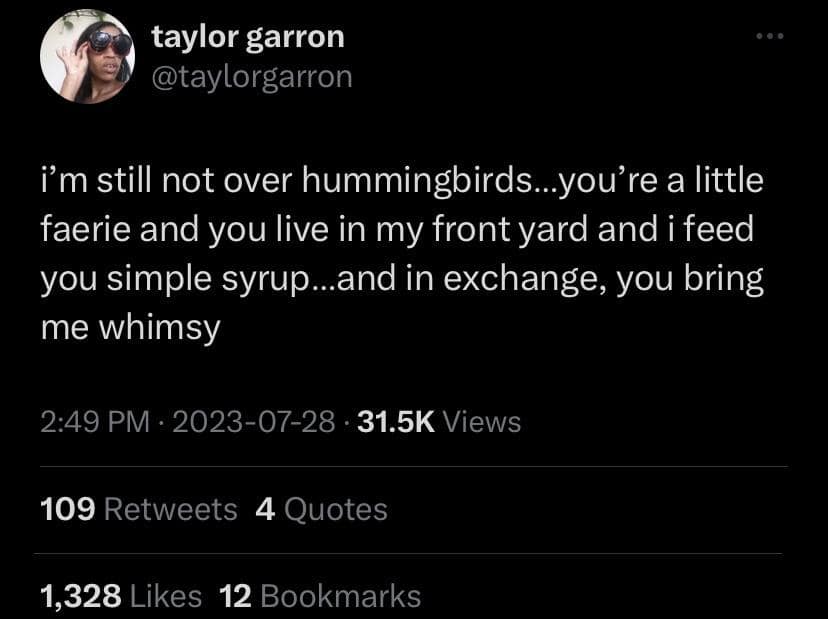This screenshot has height=619, width=828.
Task: Click the 12 Bookmarks count
Action: 320,597
